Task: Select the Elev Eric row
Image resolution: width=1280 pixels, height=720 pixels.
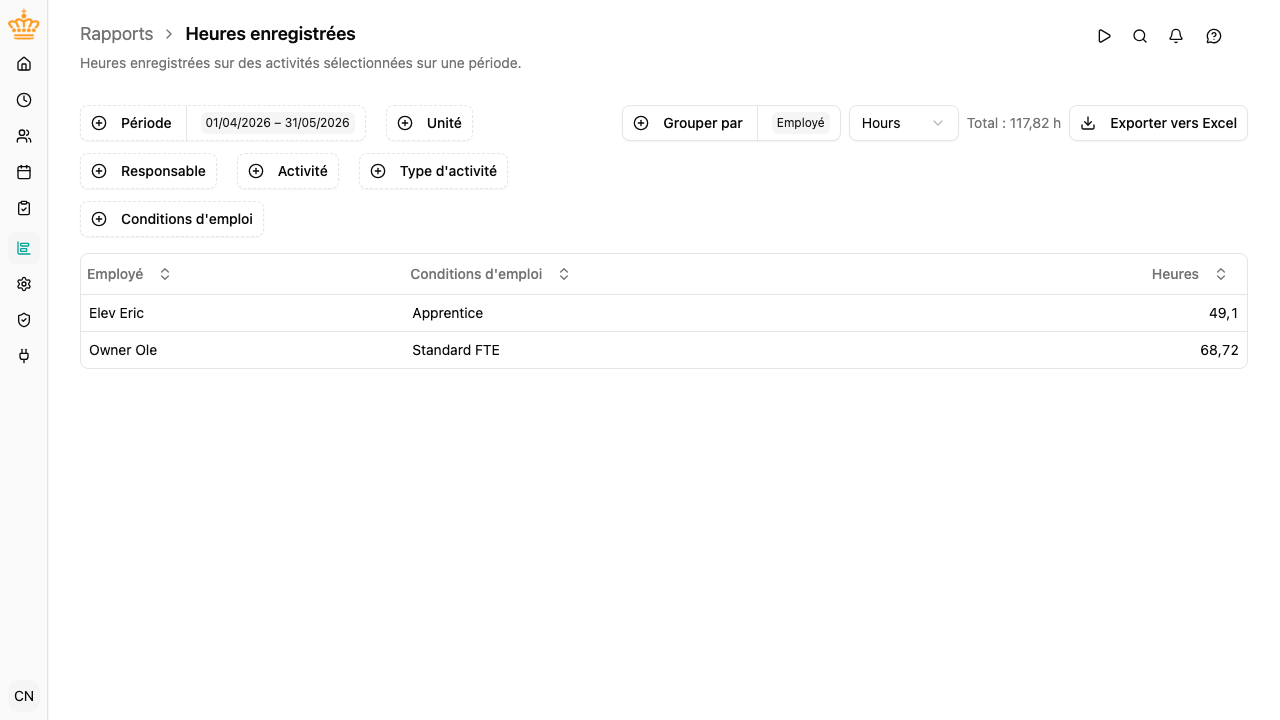Action: (x=664, y=313)
